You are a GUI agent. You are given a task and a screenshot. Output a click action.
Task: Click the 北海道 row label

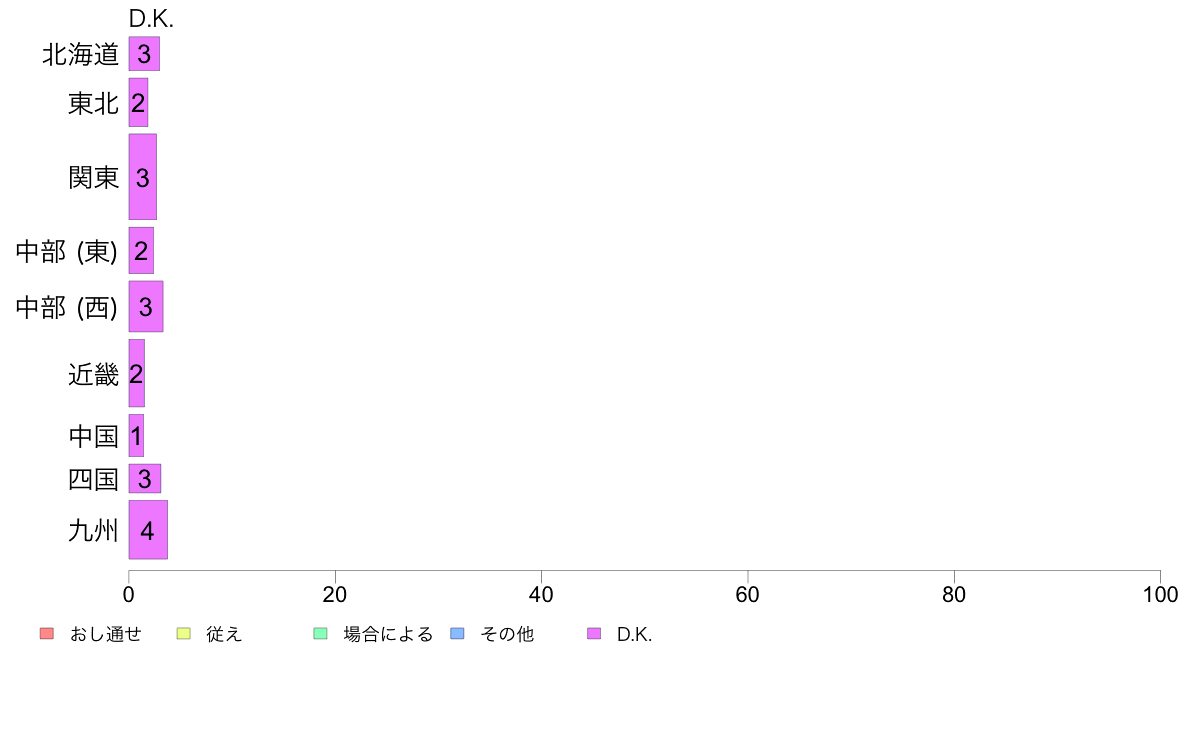[x=80, y=55]
